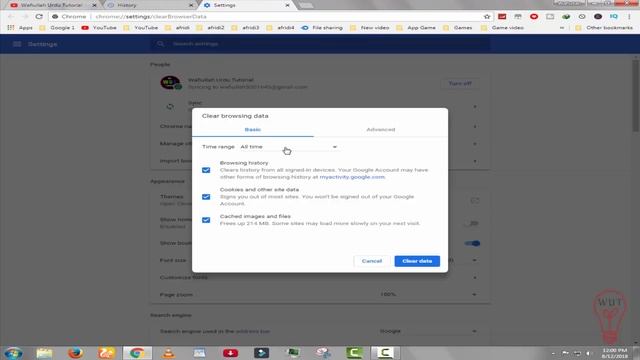Viewport: 640px width, 360px height.
Task: Click the search magnifier in Settings header
Action: (x=160, y=44)
